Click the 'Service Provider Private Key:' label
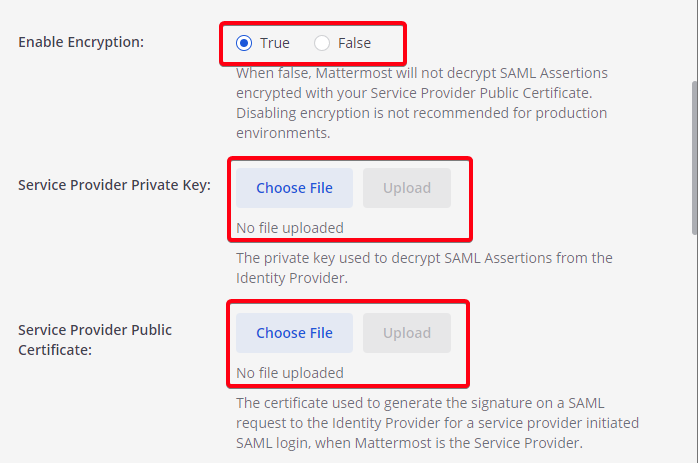The width and height of the screenshot is (698, 463). [x=114, y=185]
